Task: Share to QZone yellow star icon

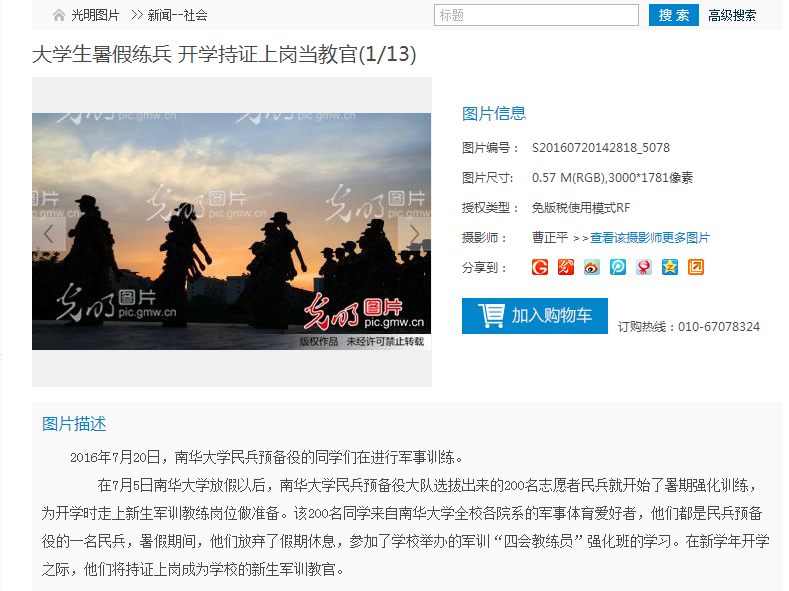Action: [x=670, y=267]
